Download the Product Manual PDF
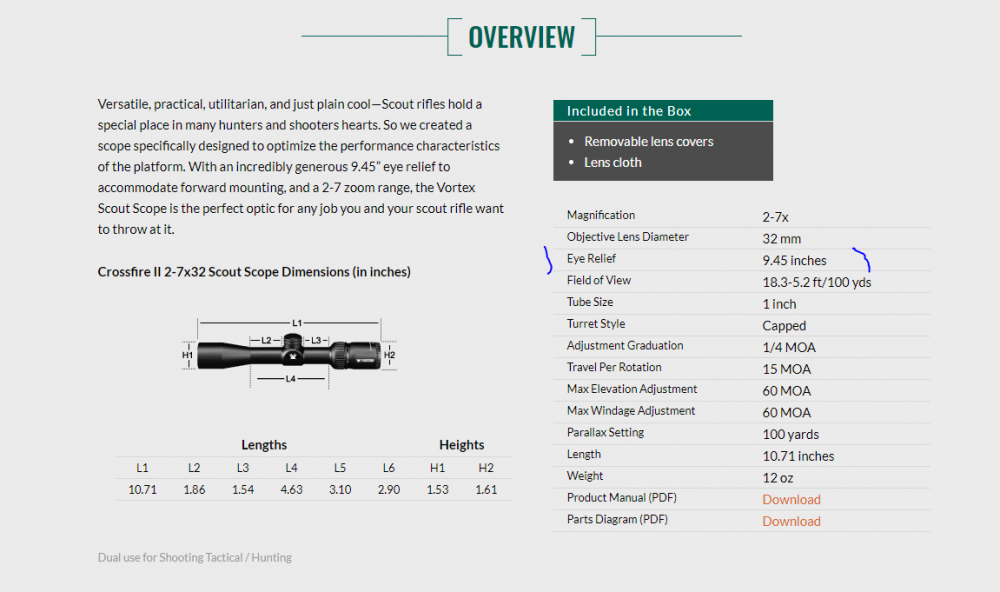 pyautogui.click(x=791, y=499)
